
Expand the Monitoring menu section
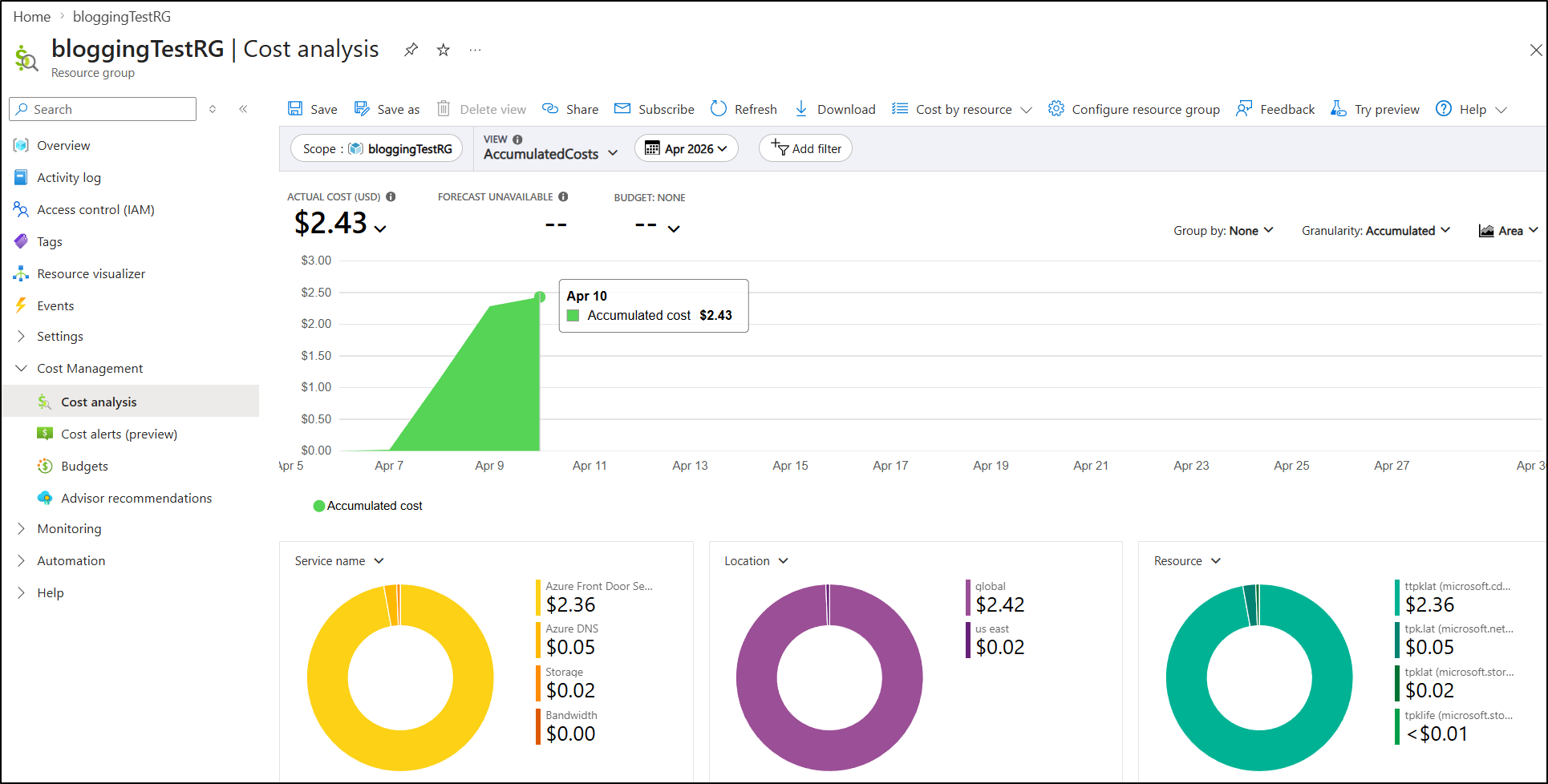(69, 529)
